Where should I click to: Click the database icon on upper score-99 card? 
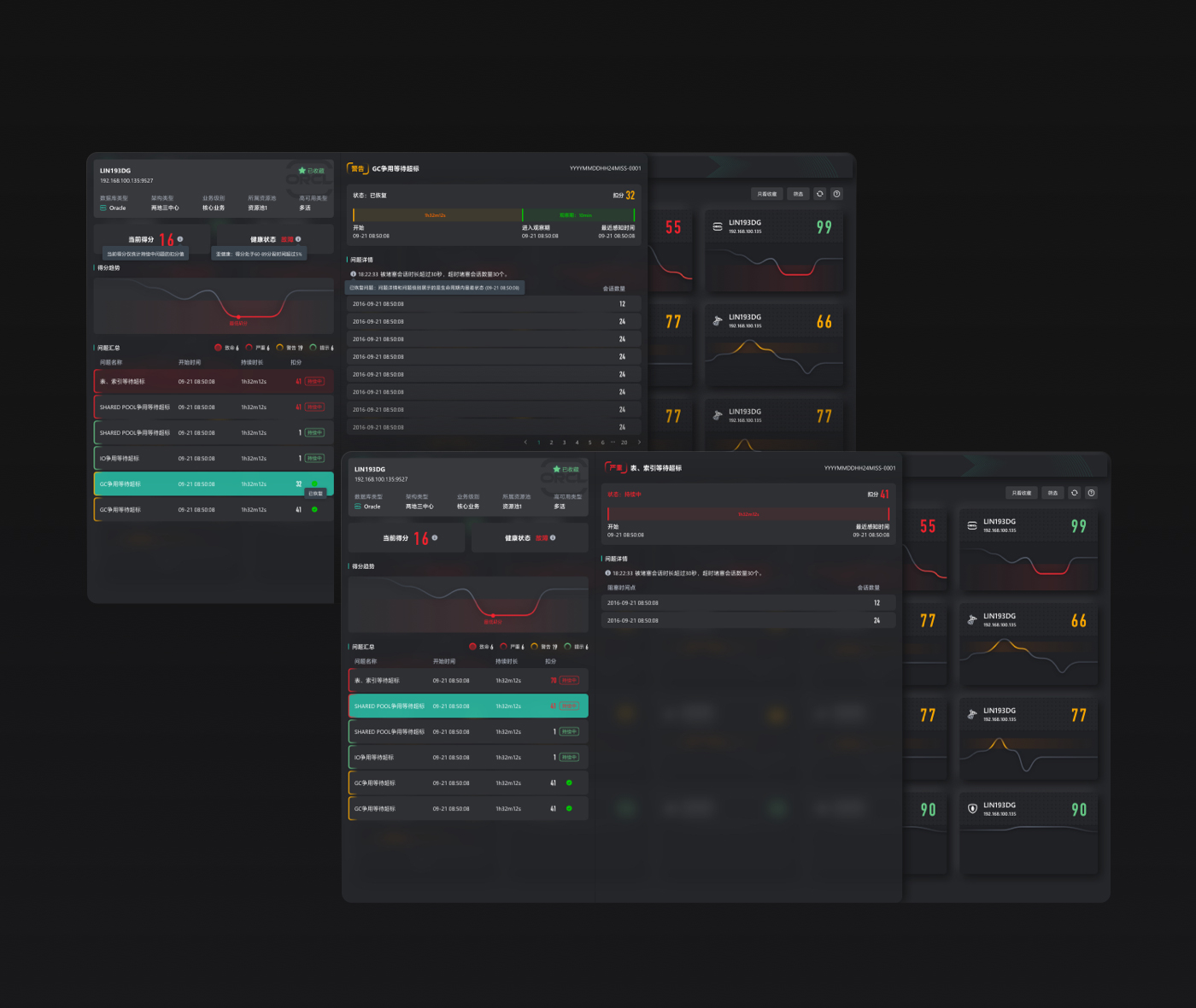[718, 226]
